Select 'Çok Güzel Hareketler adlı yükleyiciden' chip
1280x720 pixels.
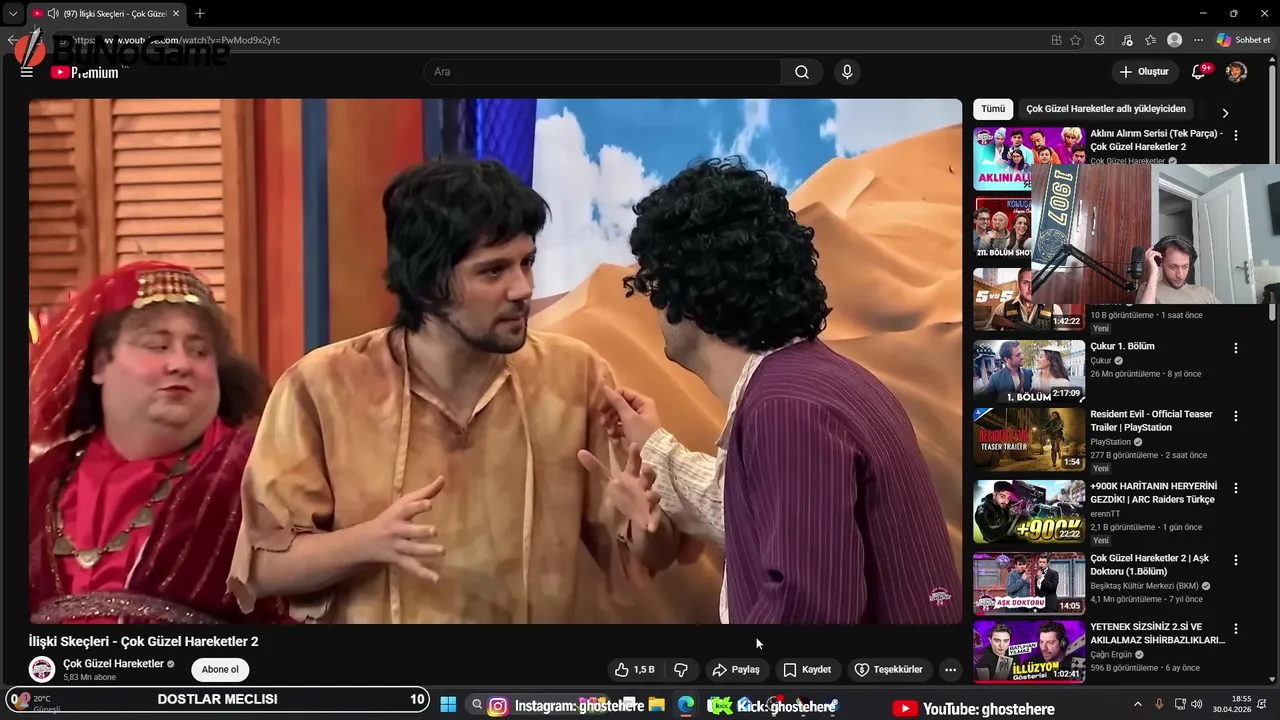click(1106, 109)
